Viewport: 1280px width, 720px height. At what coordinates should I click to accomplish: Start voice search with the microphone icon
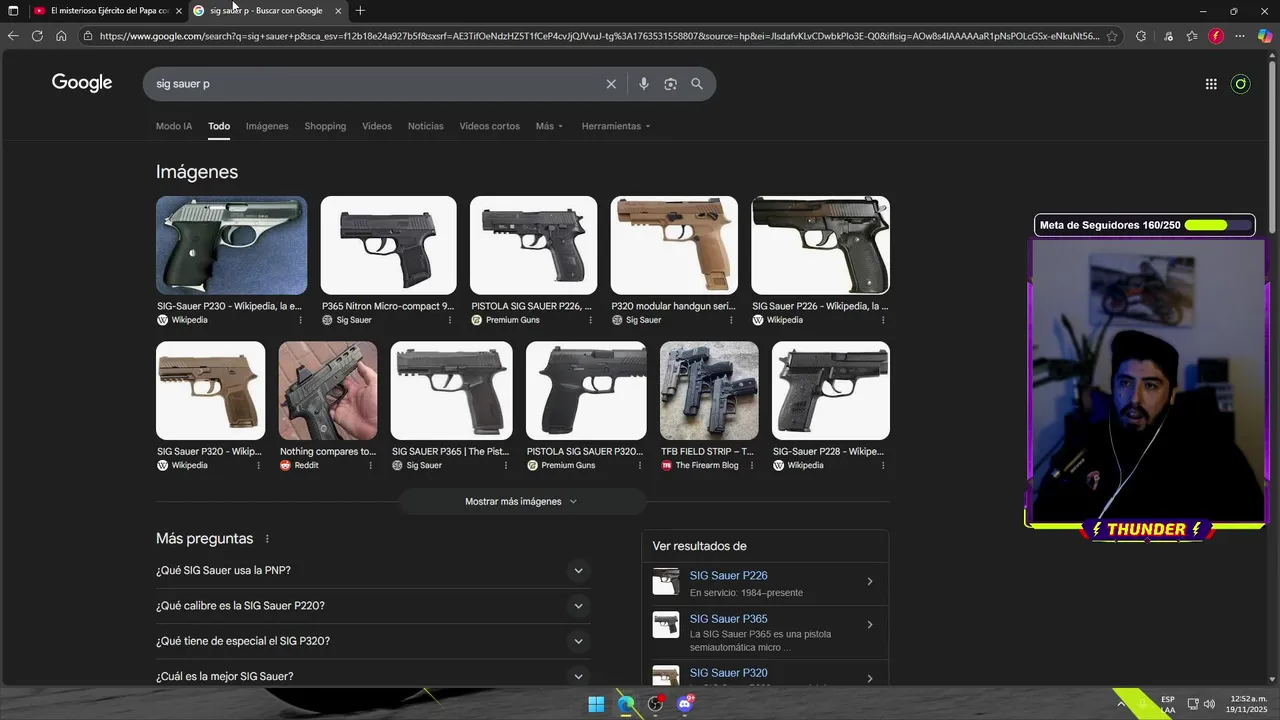644,84
